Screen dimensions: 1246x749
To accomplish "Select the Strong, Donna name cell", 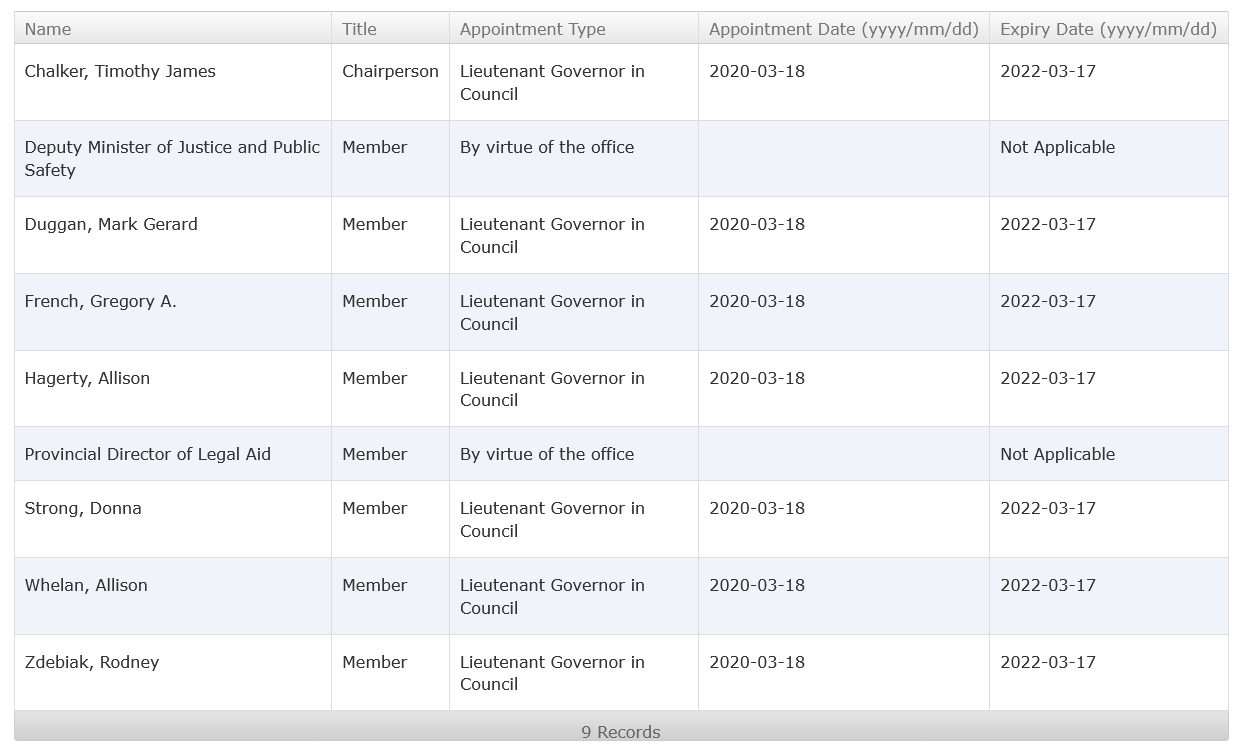I will 83,508.
